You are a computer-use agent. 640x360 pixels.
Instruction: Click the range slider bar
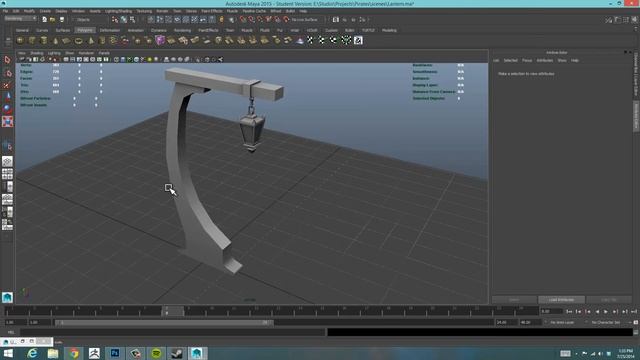pyautogui.click(x=164, y=322)
